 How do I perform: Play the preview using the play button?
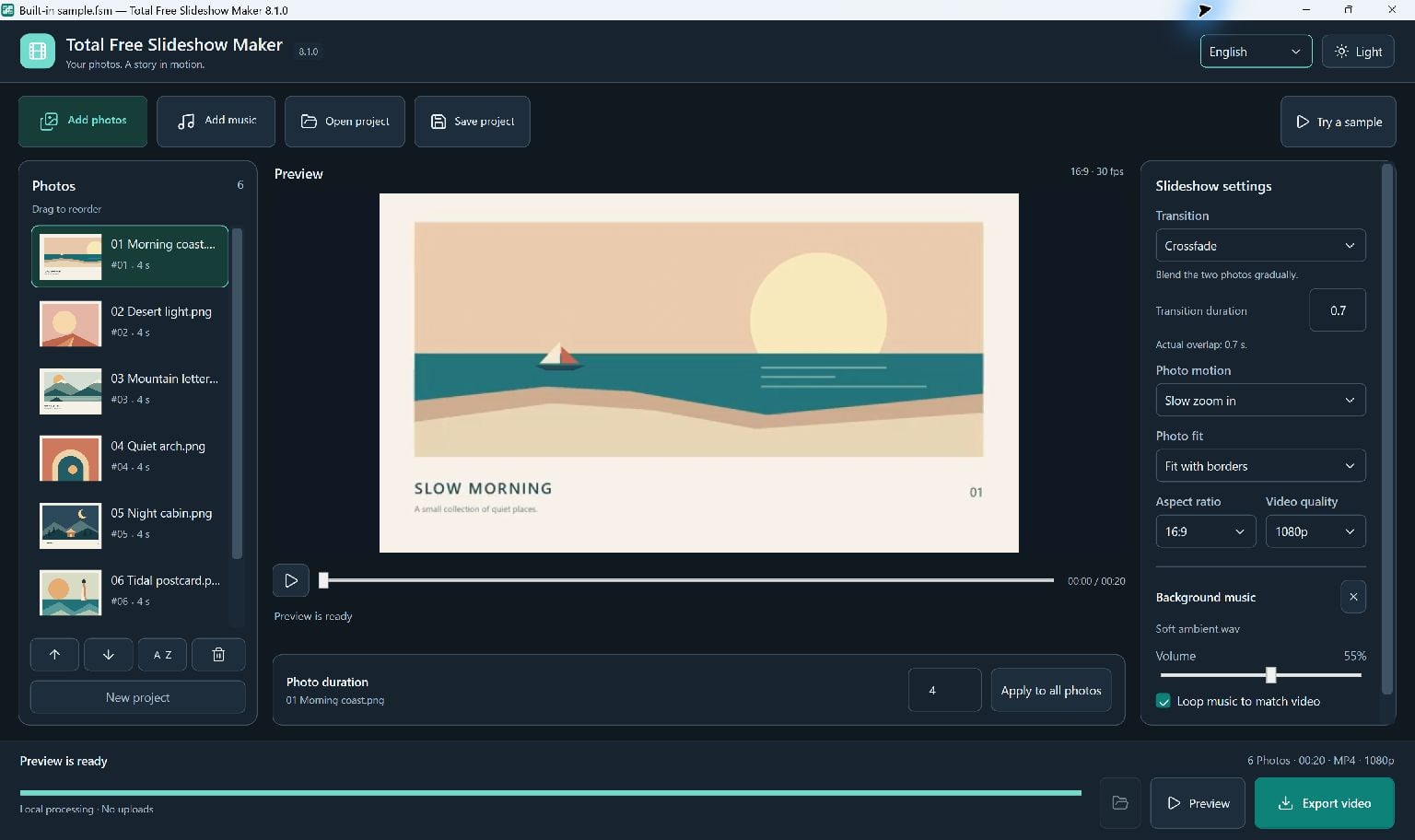click(x=291, y=580)
